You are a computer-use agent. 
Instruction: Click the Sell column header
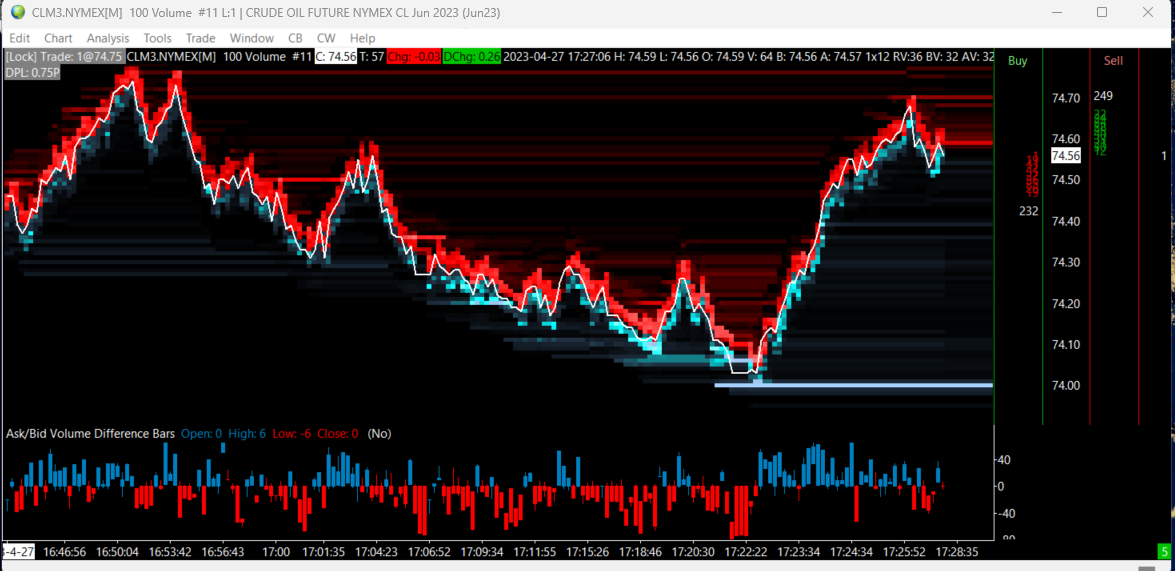pos(1113,61)
